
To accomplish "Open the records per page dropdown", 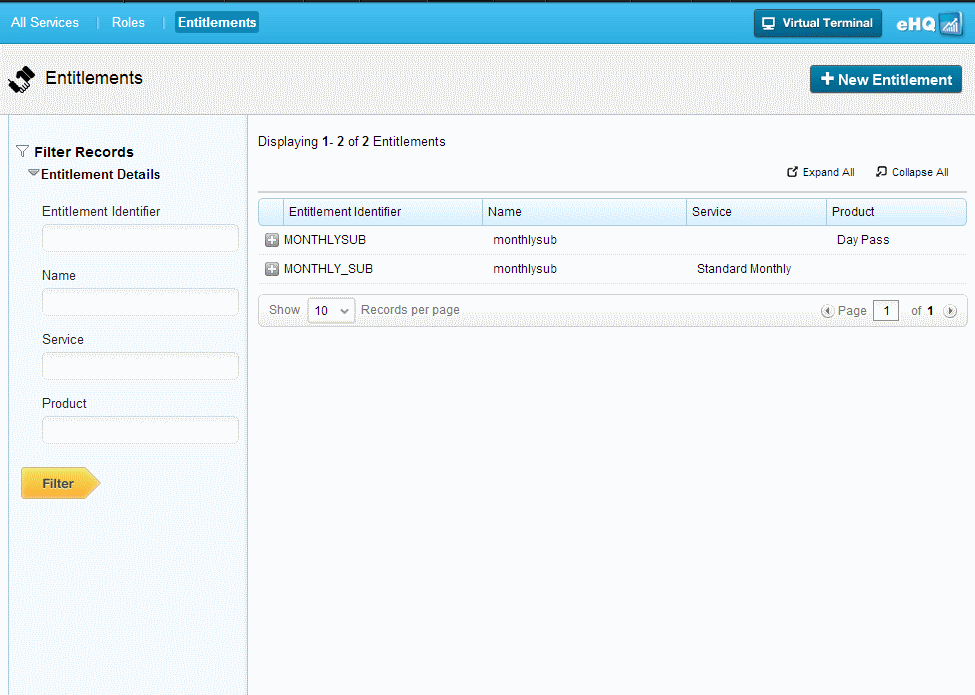I will pyautogui.click(x=331, y=311).
